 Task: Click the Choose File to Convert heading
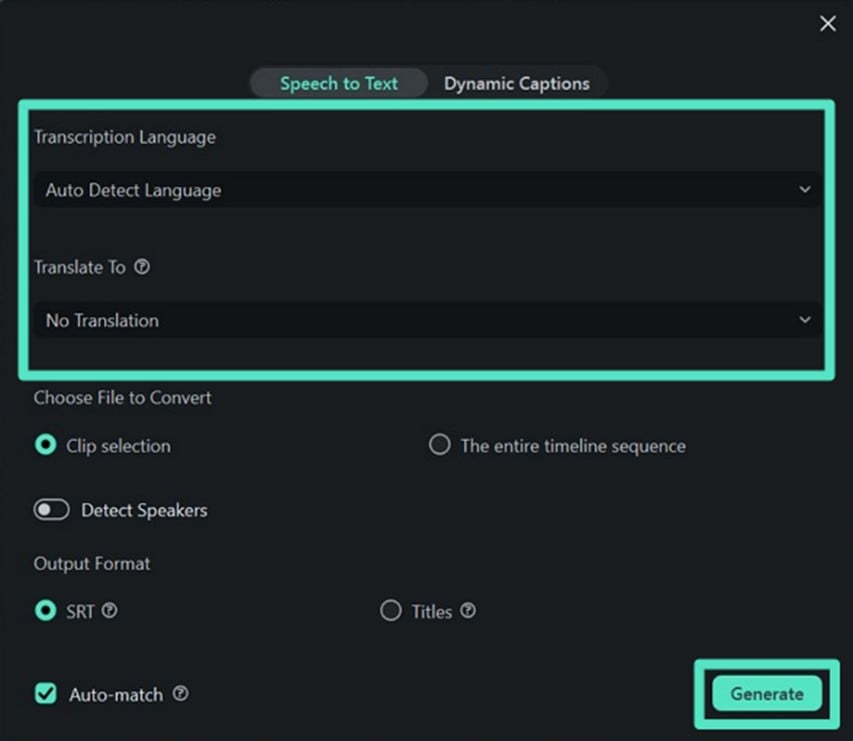122,398
